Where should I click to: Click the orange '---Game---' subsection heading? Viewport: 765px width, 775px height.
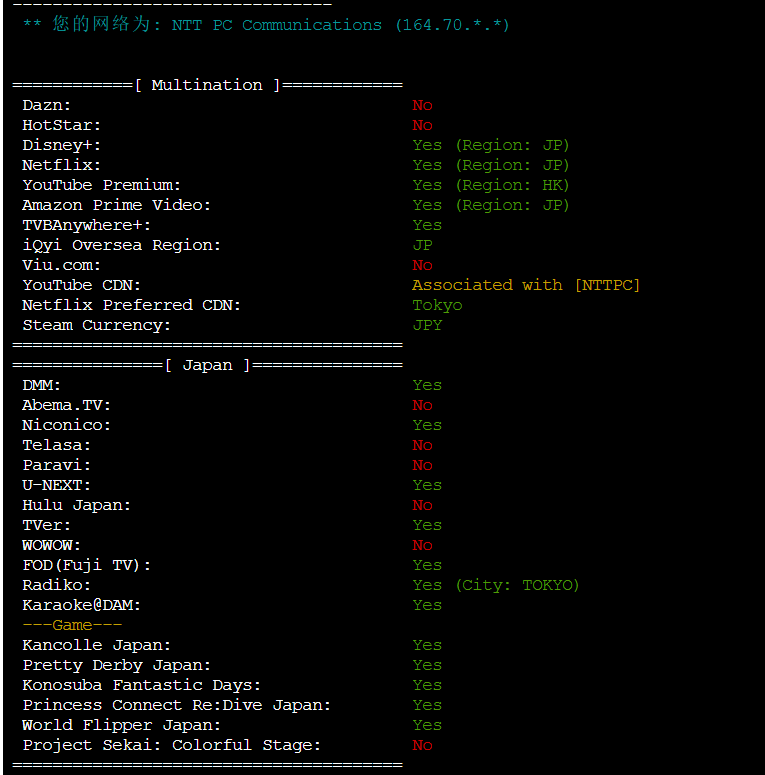coord(72,625)
